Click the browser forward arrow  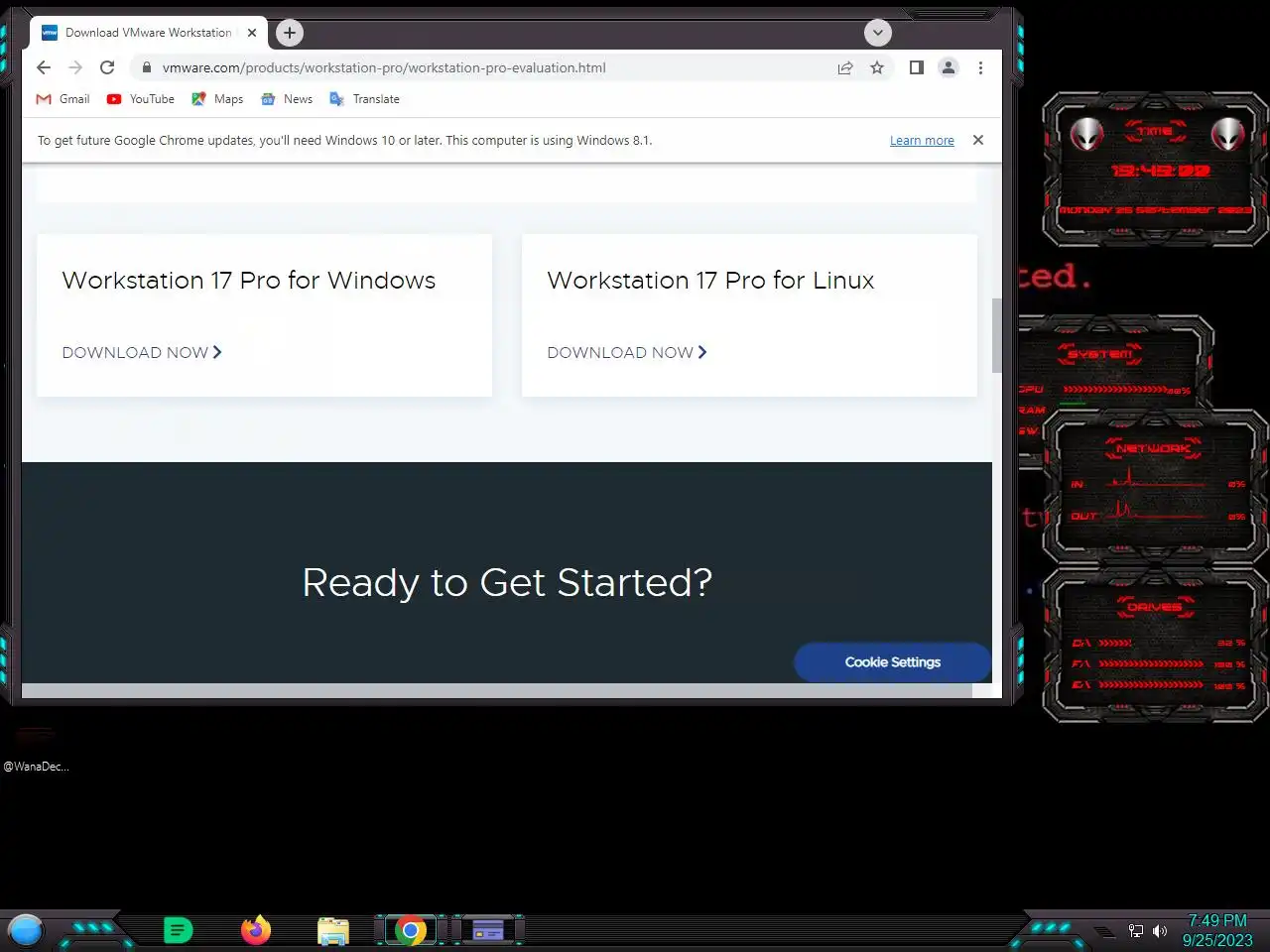75,67
